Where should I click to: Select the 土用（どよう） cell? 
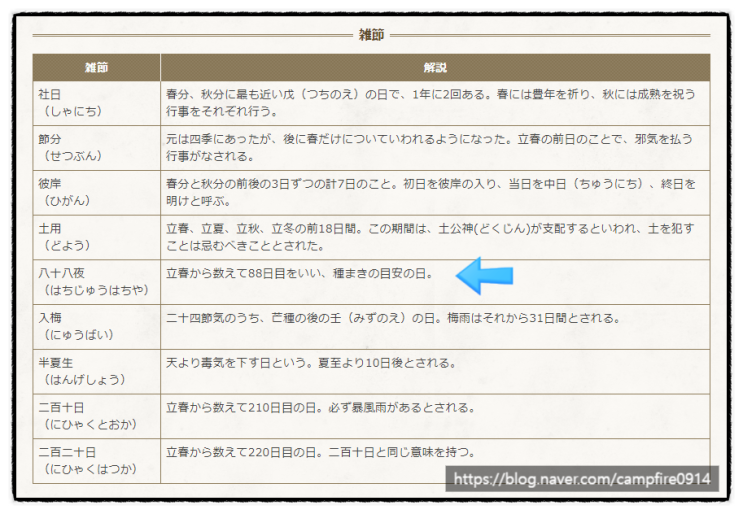point(97,237)
